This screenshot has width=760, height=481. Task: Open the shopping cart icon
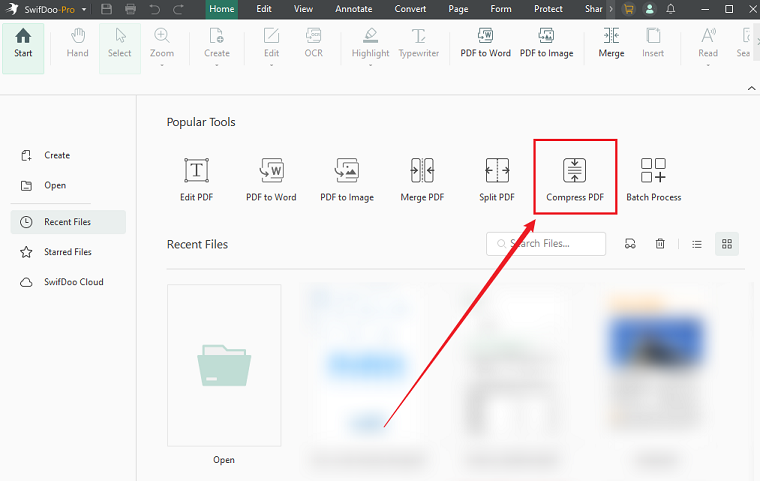coord(629,9)
